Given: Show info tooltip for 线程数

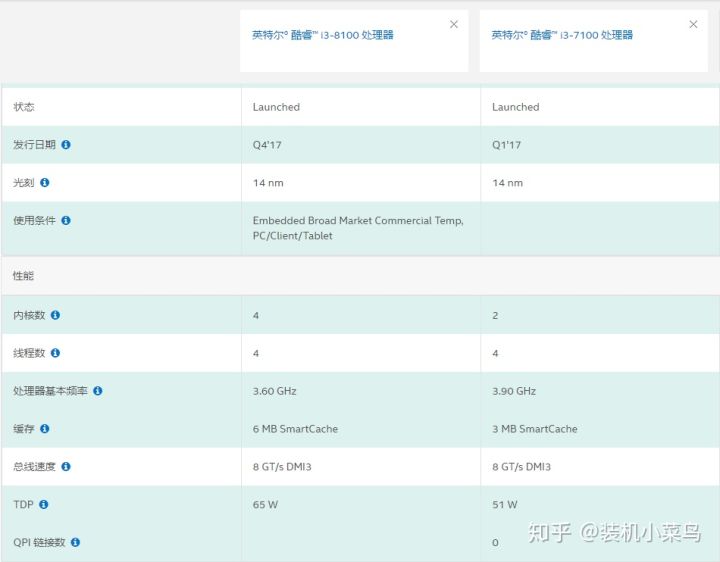Looking at the screenshot, I should coord(55,353).
